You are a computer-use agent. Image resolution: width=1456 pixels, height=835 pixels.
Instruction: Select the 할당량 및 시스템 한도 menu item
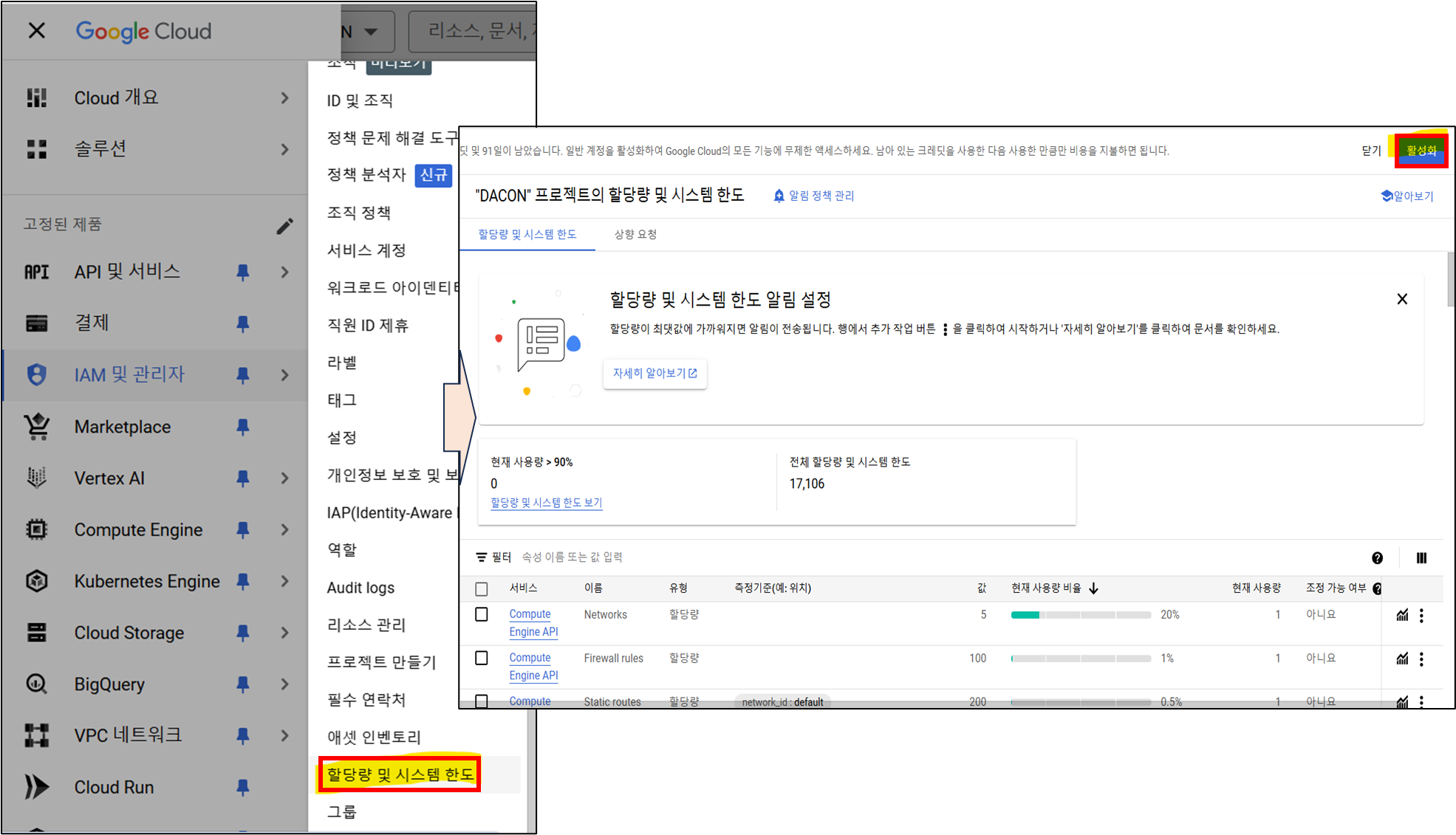(400, 774)
